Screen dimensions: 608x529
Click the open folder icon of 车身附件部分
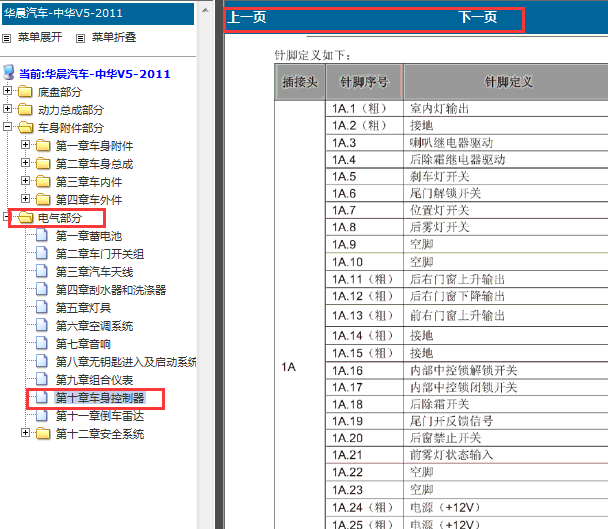[x=26, y=127]
